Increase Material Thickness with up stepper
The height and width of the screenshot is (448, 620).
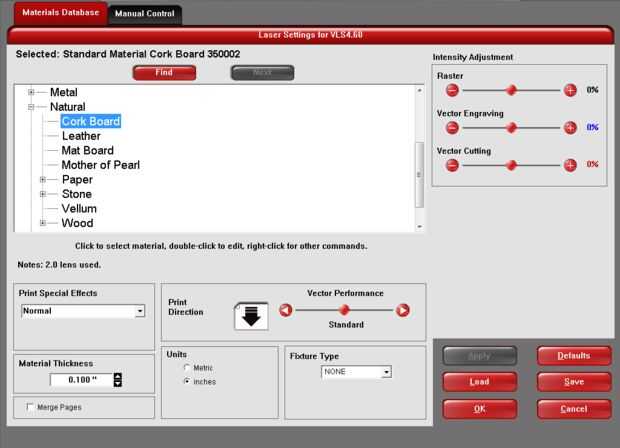(x=117, y=376)
